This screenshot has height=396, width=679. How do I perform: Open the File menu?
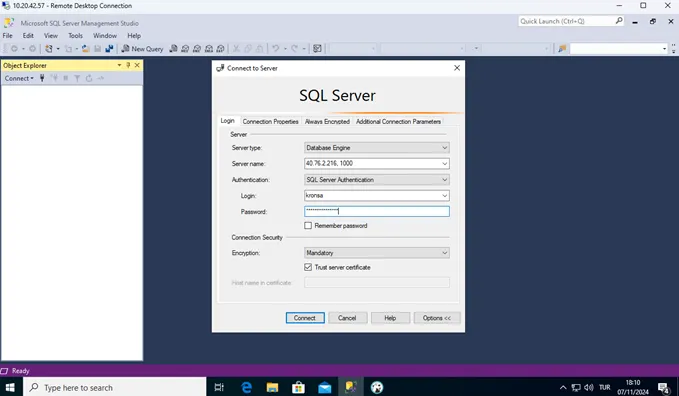coord(8,36)
